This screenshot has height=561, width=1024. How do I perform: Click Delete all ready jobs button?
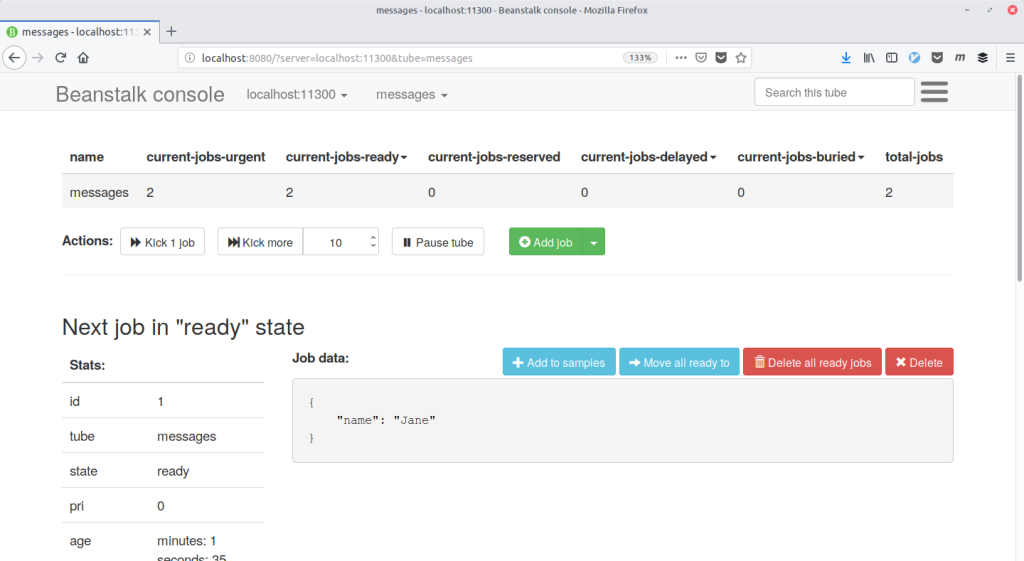(x=812, y=362)
